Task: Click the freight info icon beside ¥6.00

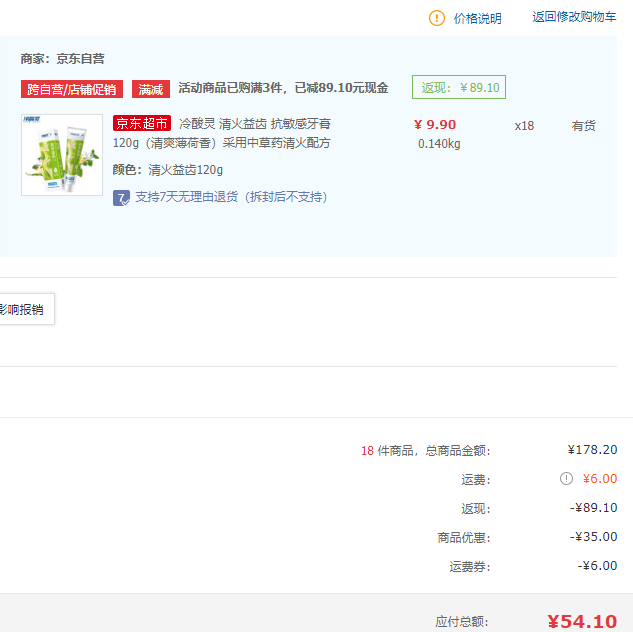Action: pos(566,479)
